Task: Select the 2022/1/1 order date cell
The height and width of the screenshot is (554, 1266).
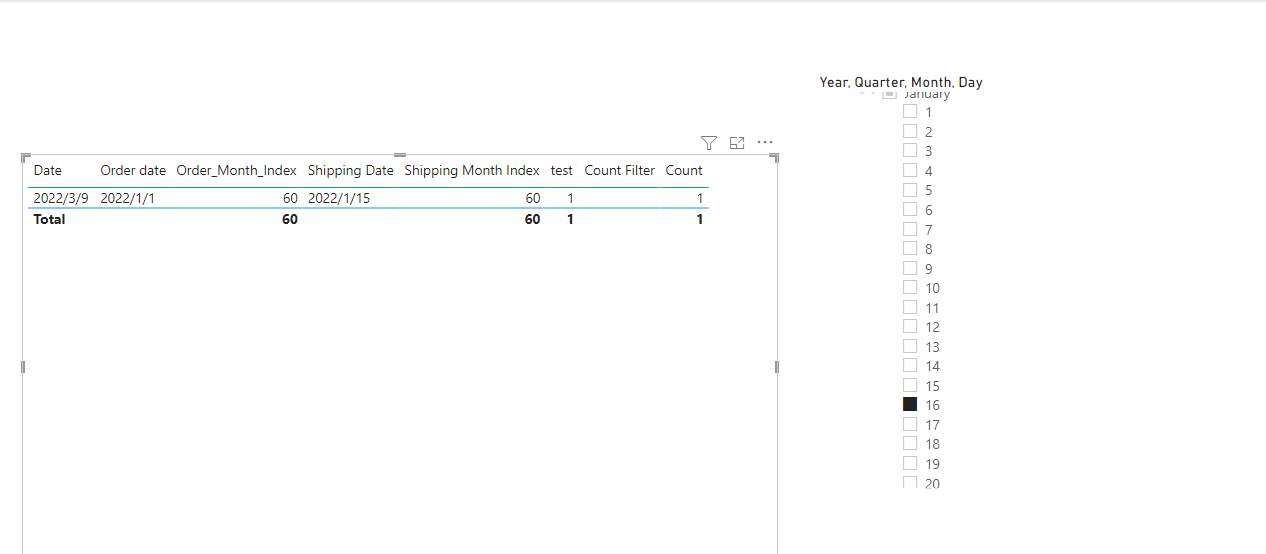Action: pyautogui.click(x=127, y=198)
